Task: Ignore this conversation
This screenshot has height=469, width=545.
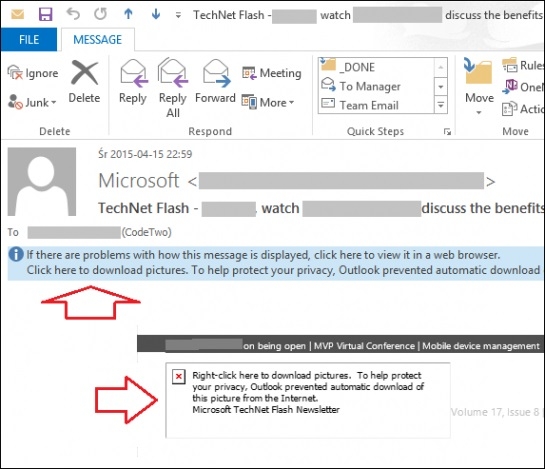Action: [x=33, y=73]
